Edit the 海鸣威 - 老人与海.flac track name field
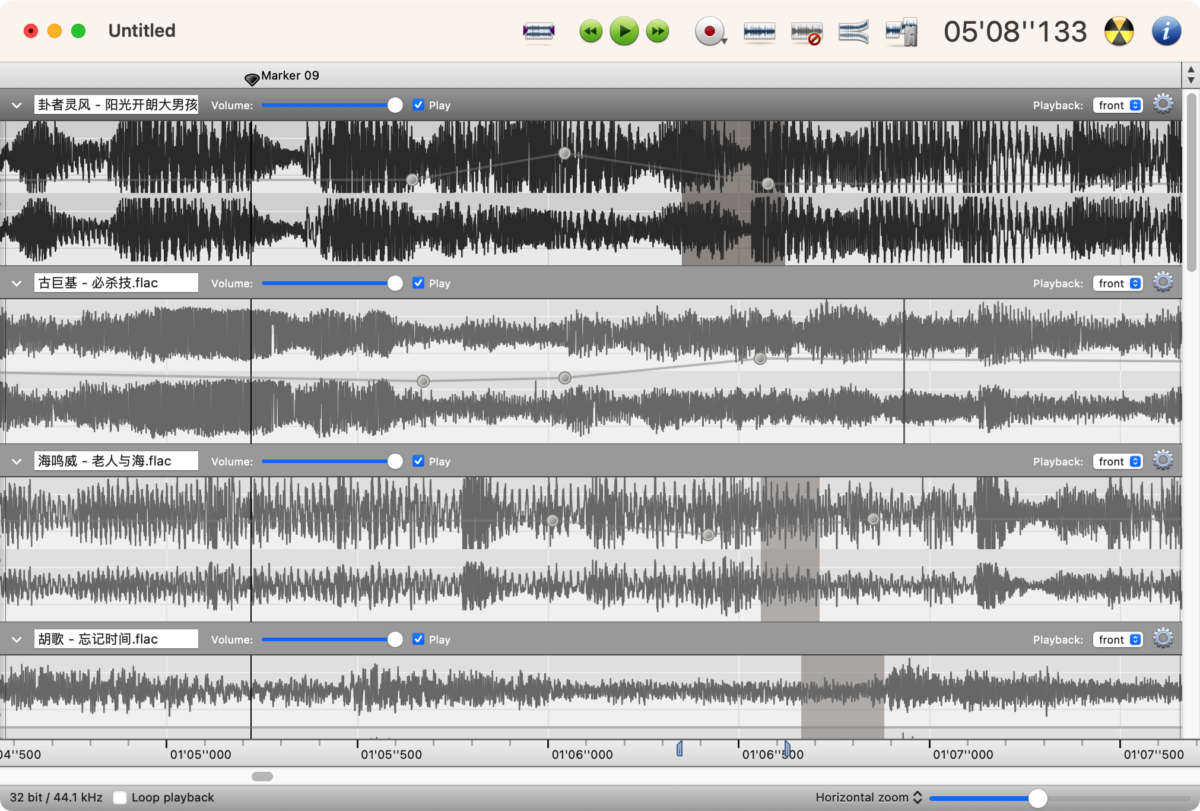1200x811 pixels. [x=116, y=461]
